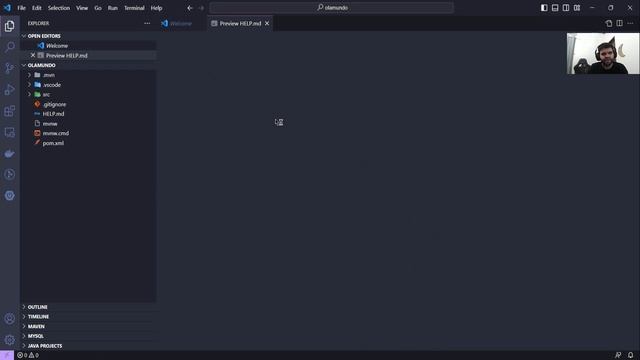Open the Selection menu
This screenshot has height=360, width=640.
coord(59,8)
